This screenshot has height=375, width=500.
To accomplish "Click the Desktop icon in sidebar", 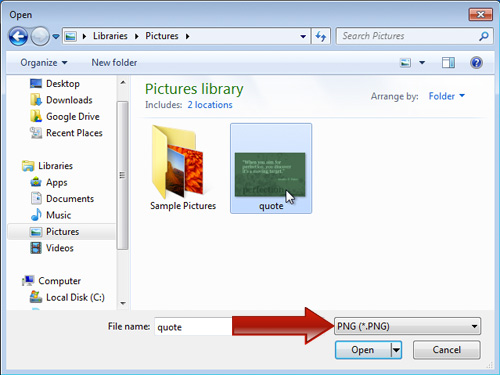I will [x=36, y=83].
